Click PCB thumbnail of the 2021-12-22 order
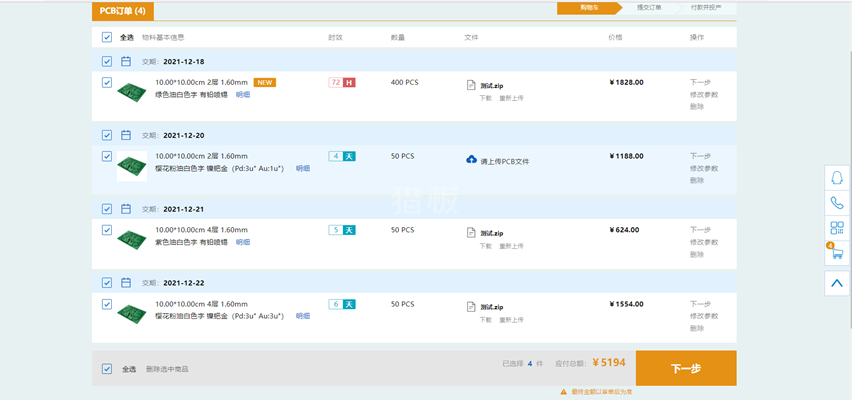852x400 pixels. 131,309
